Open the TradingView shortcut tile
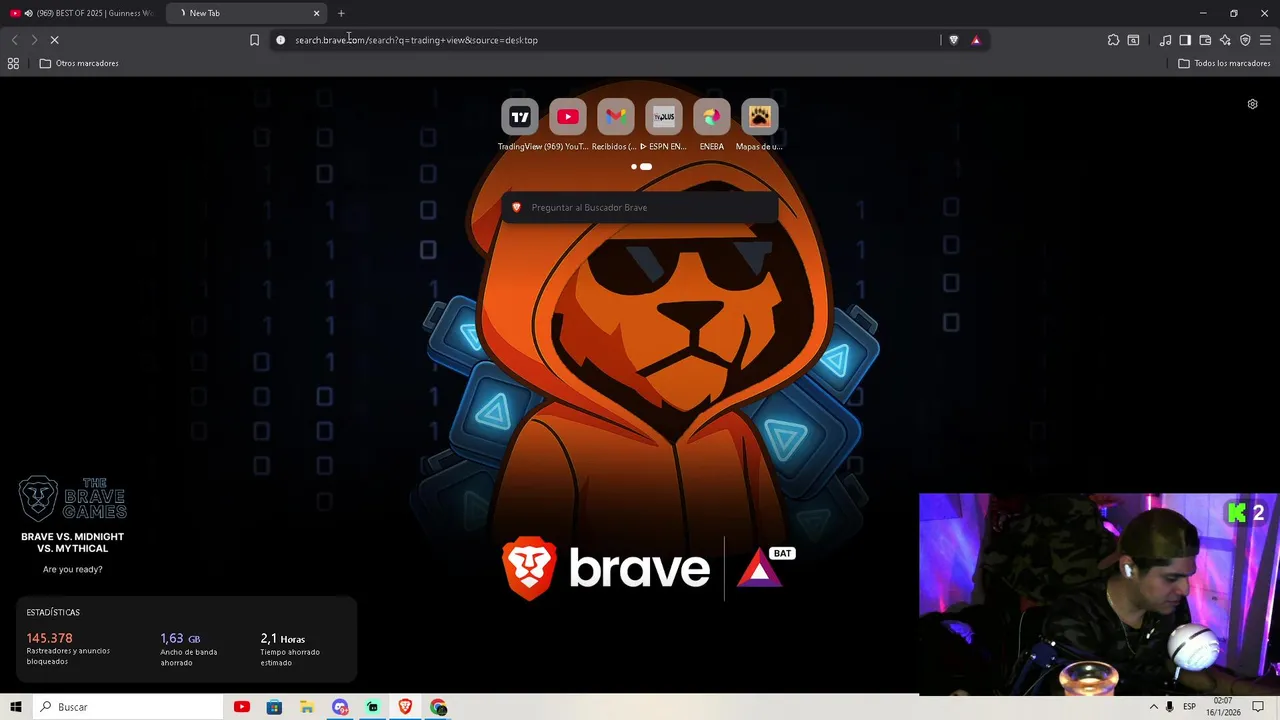The image size is (1280, 720). tap(520, 117)
